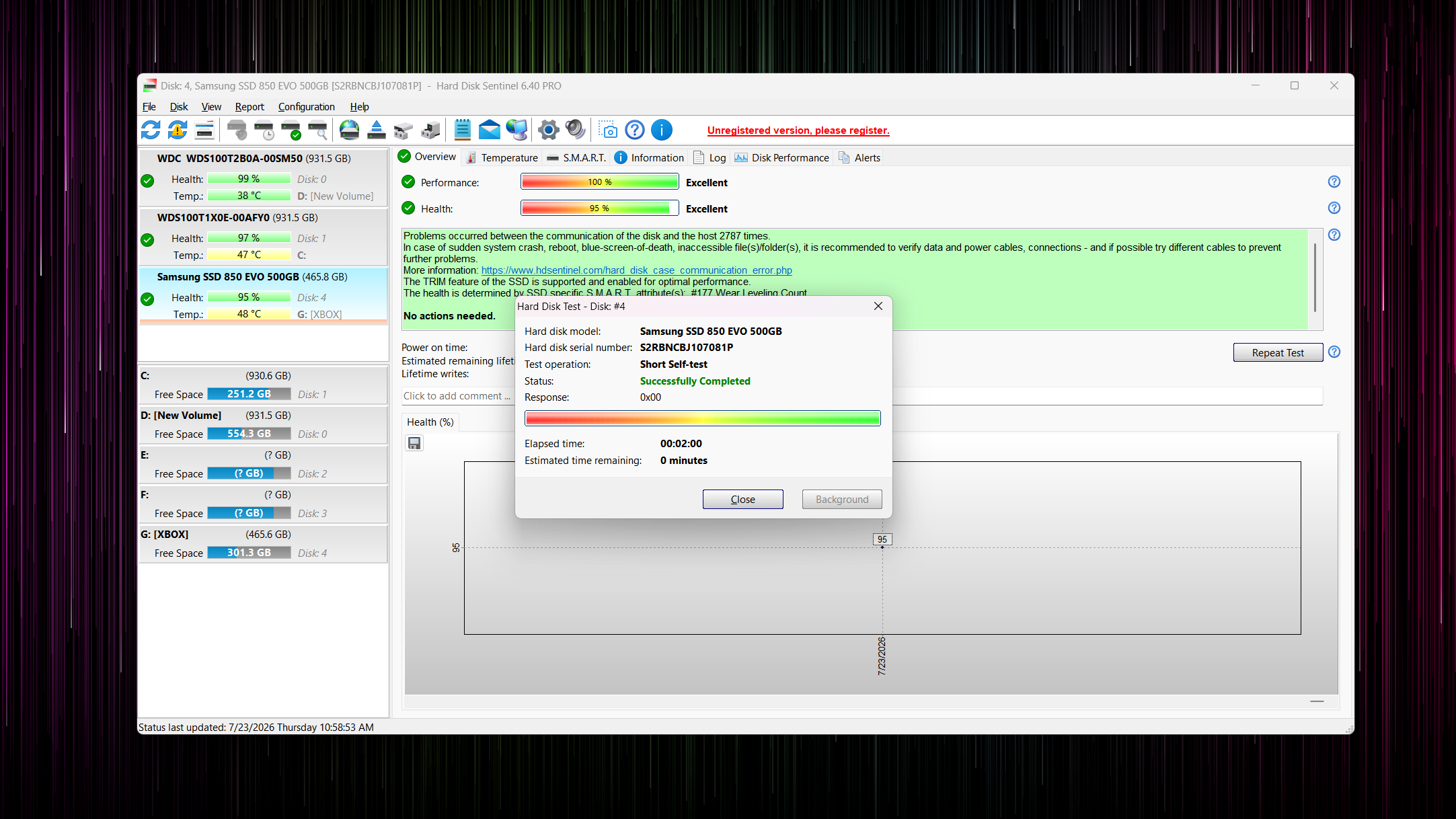Screen dimensions: 1456x819
Task: Click the refresh icon with warning triangle
Action: (178, 130)
